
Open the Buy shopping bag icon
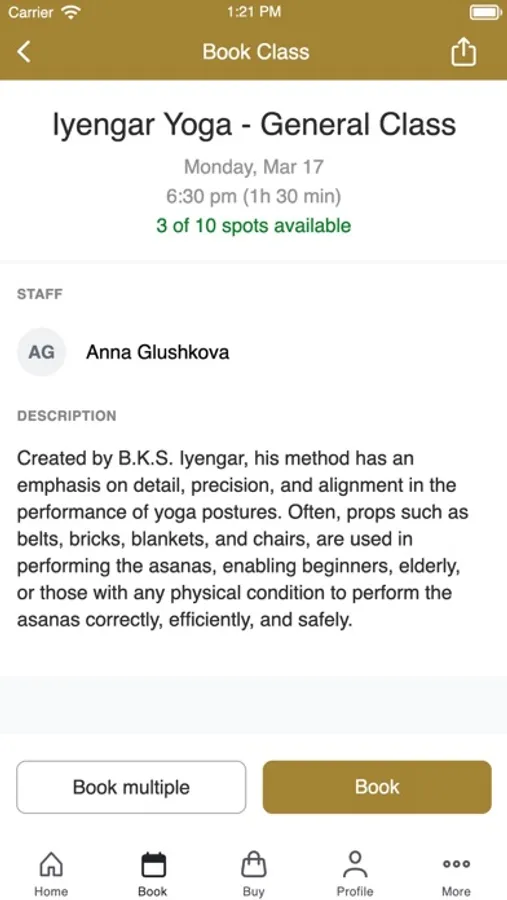[254, 864]
